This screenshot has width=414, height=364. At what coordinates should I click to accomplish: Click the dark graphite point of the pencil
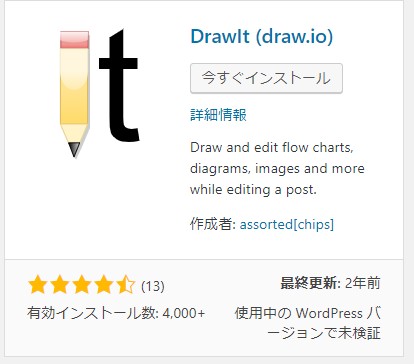74,149
